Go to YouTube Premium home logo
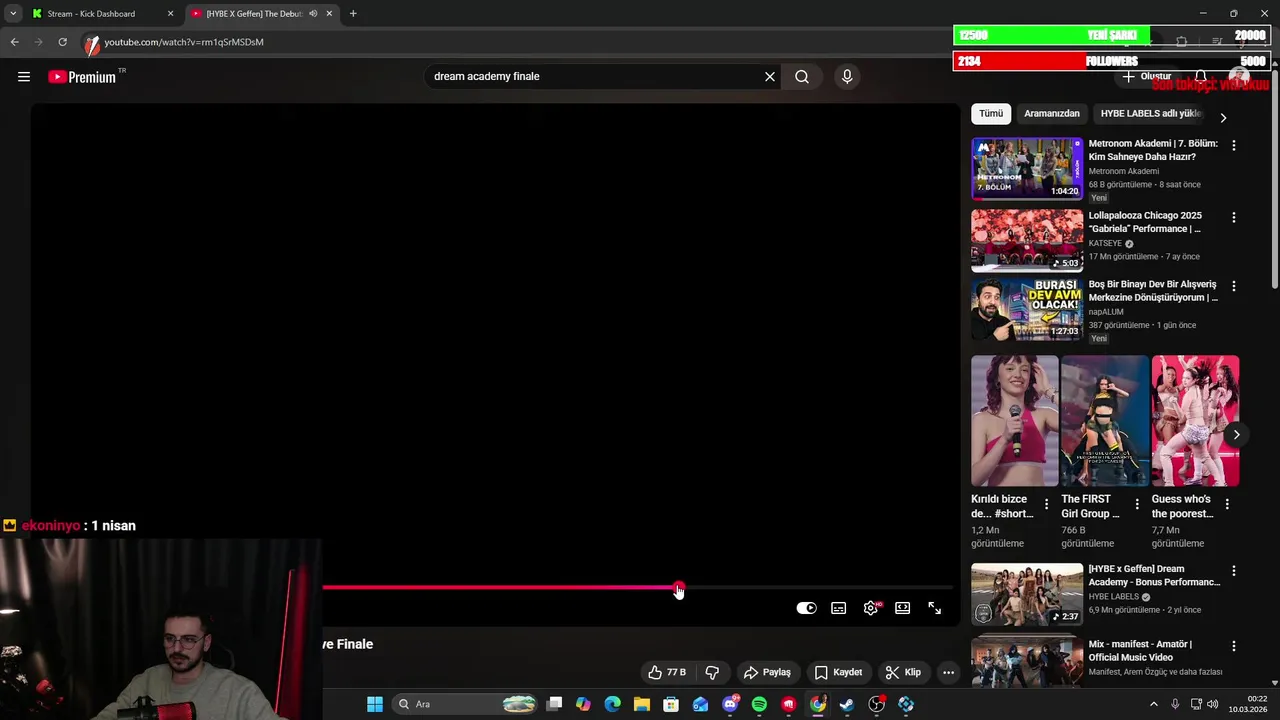This screenshot has height=720, width=1280. [82, 77]
